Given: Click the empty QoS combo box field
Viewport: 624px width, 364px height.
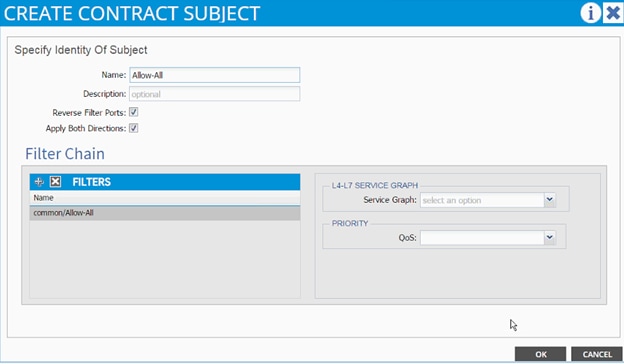Looking at the screenshot, I should pyautogui.click(x=482, y=238).
